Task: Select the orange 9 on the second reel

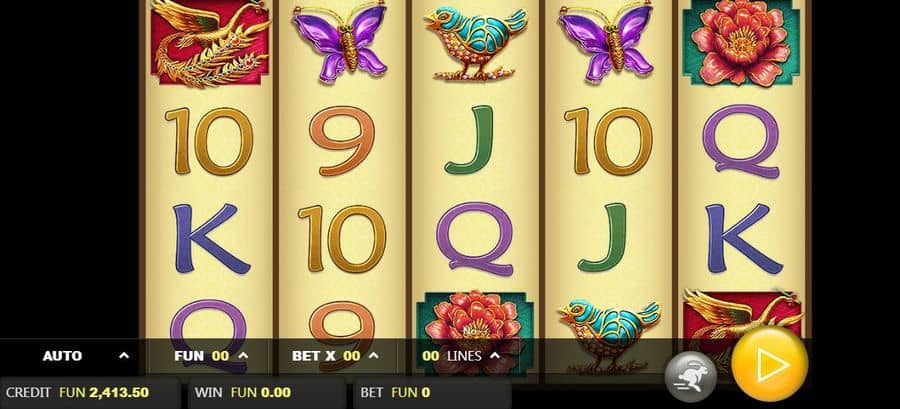Action: [x=342, y=141]
